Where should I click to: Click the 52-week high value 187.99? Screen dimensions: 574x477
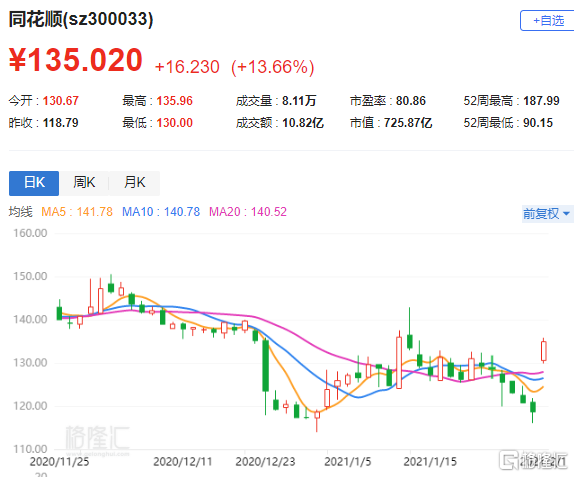click(541, 101)
